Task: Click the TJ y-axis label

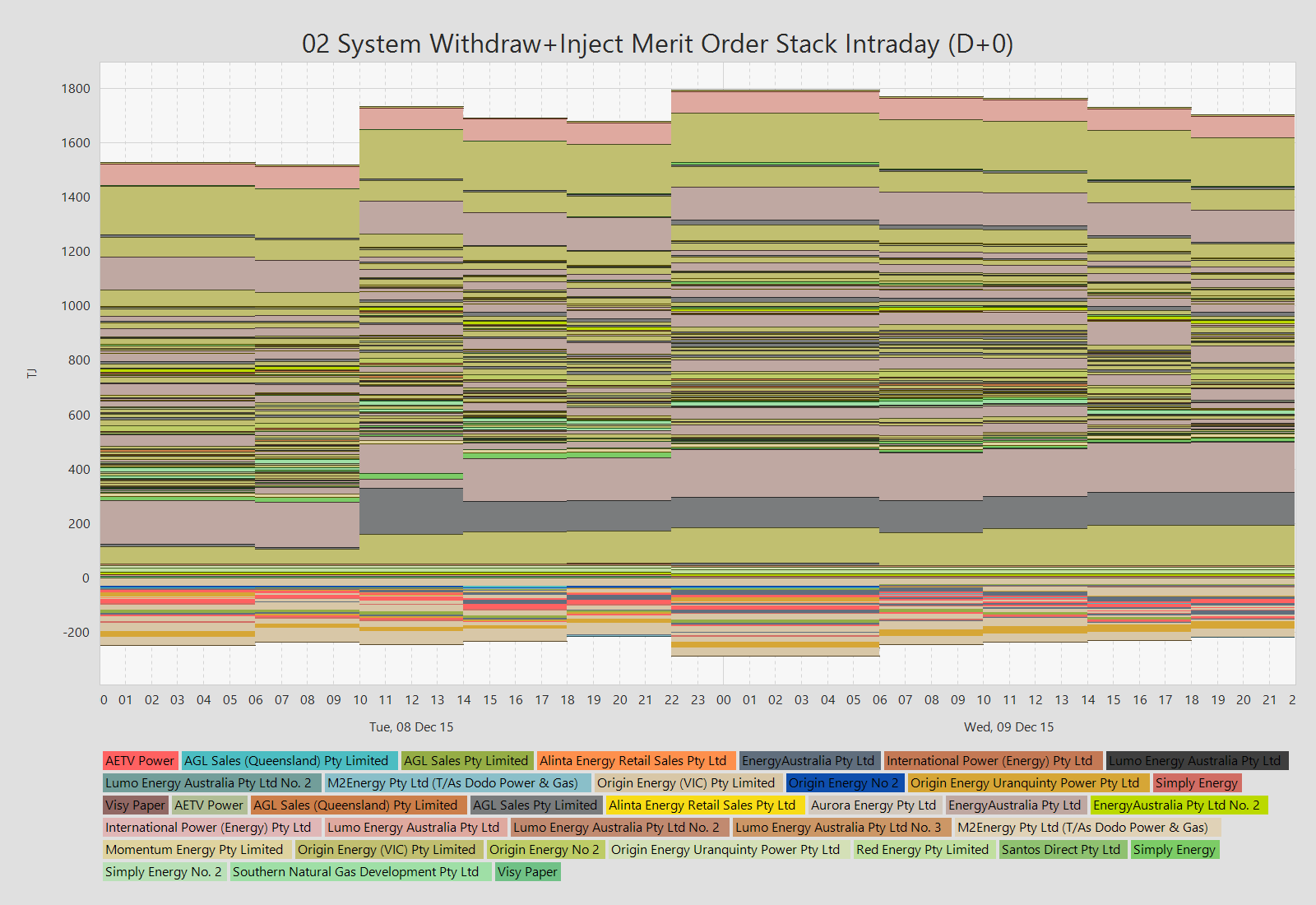Action: [32, 374]
